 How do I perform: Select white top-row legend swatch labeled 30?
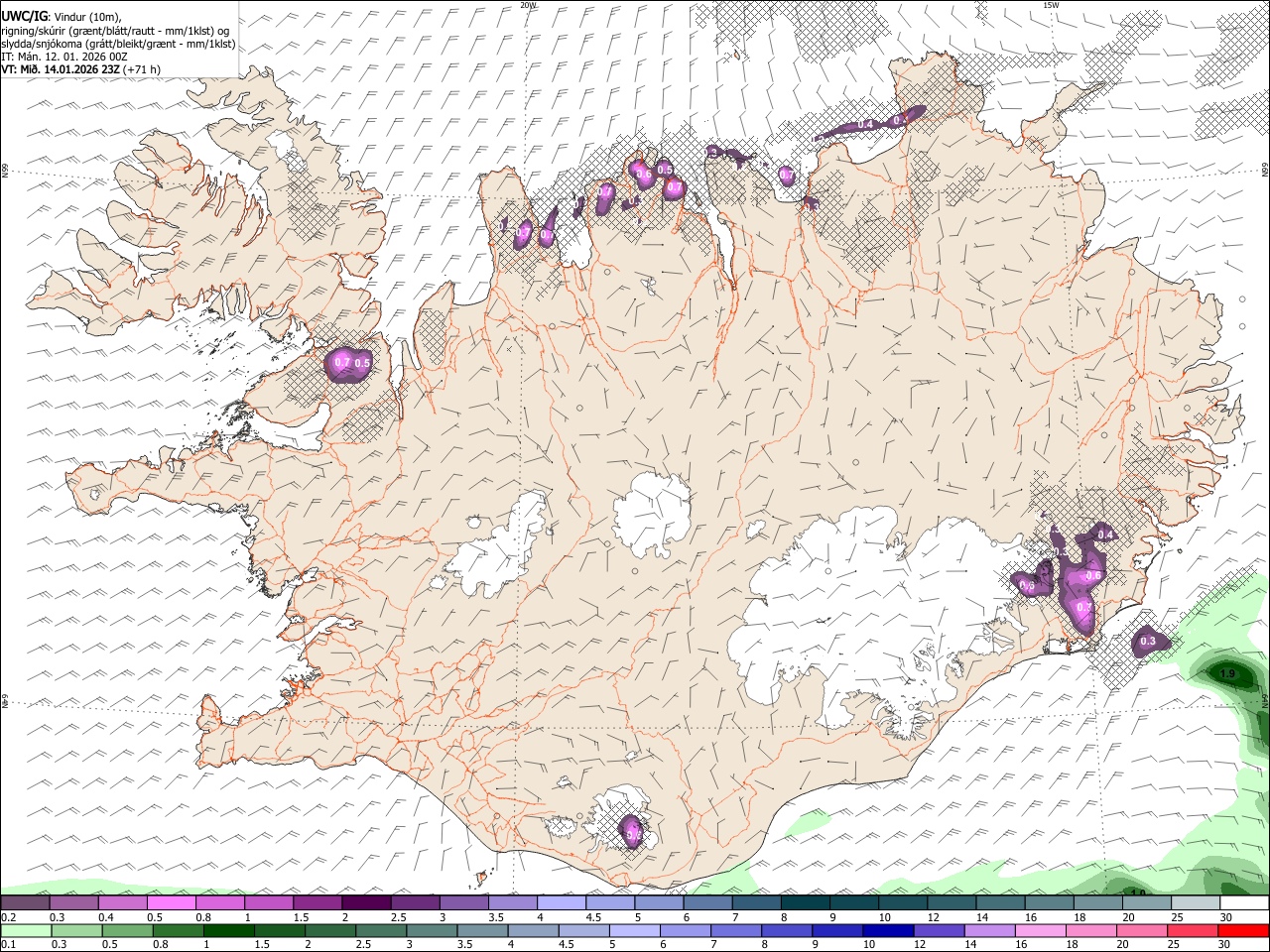pyautogui.click(x=1244, y=903)
